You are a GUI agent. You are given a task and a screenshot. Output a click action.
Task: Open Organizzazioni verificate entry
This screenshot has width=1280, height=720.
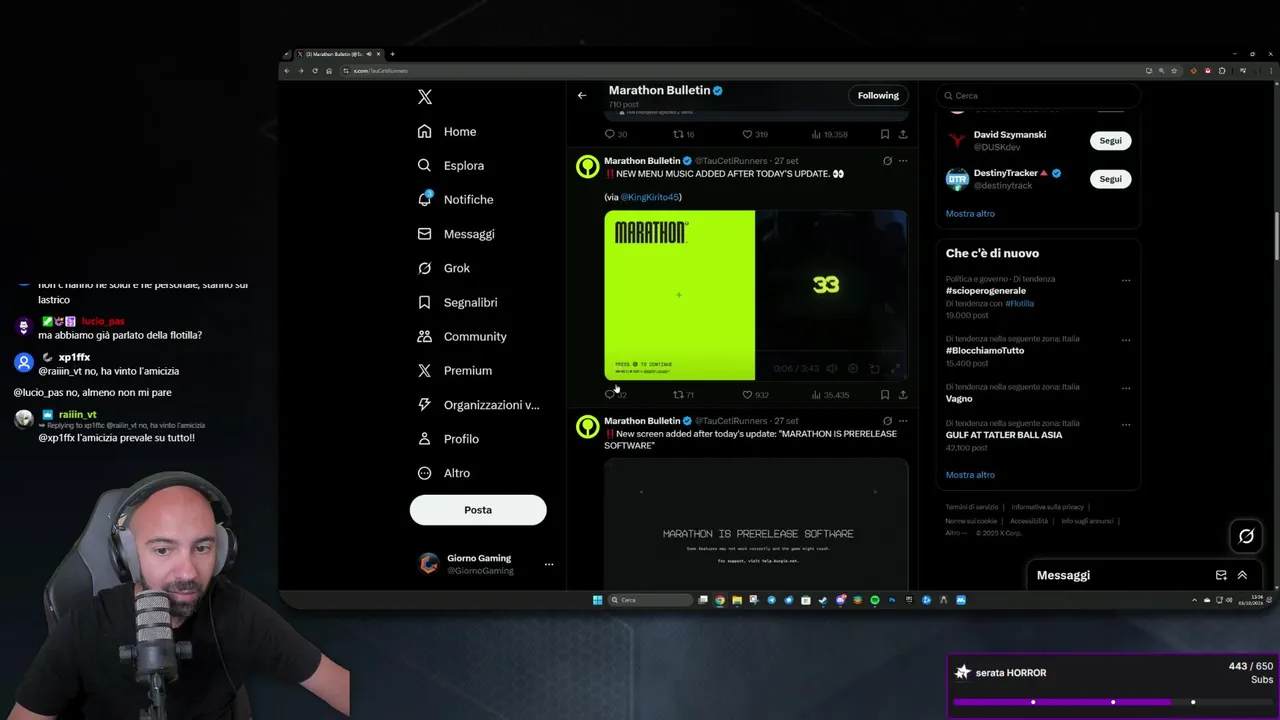(478, 405)
